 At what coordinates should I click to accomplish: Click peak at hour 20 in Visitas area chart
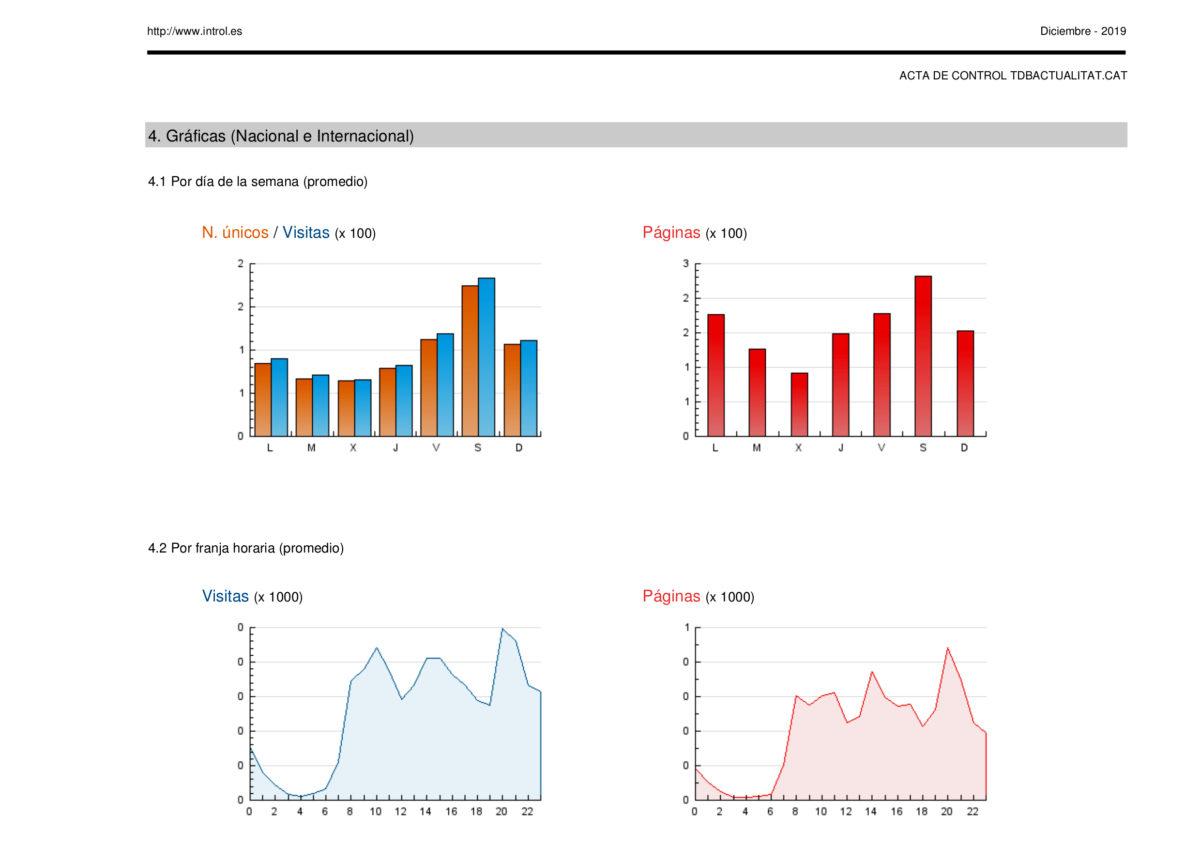tap(502, 629)
